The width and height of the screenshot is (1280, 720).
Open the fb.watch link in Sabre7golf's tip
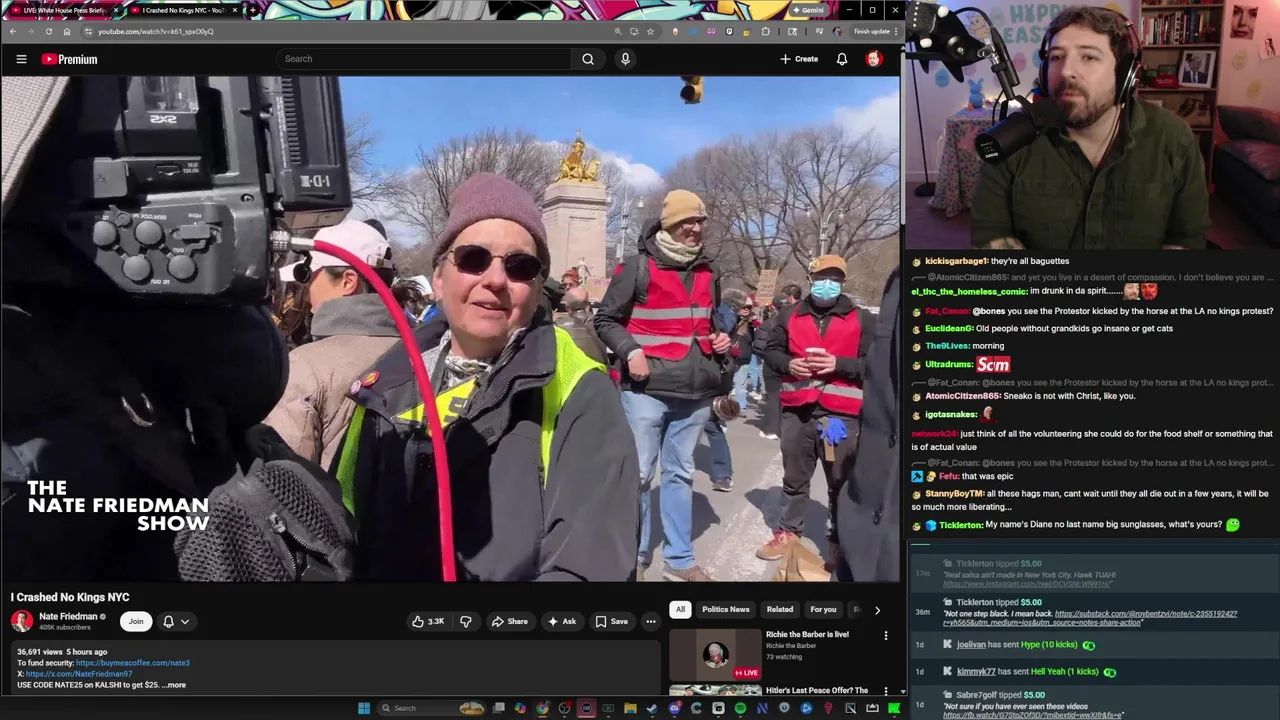(1033, 715)
